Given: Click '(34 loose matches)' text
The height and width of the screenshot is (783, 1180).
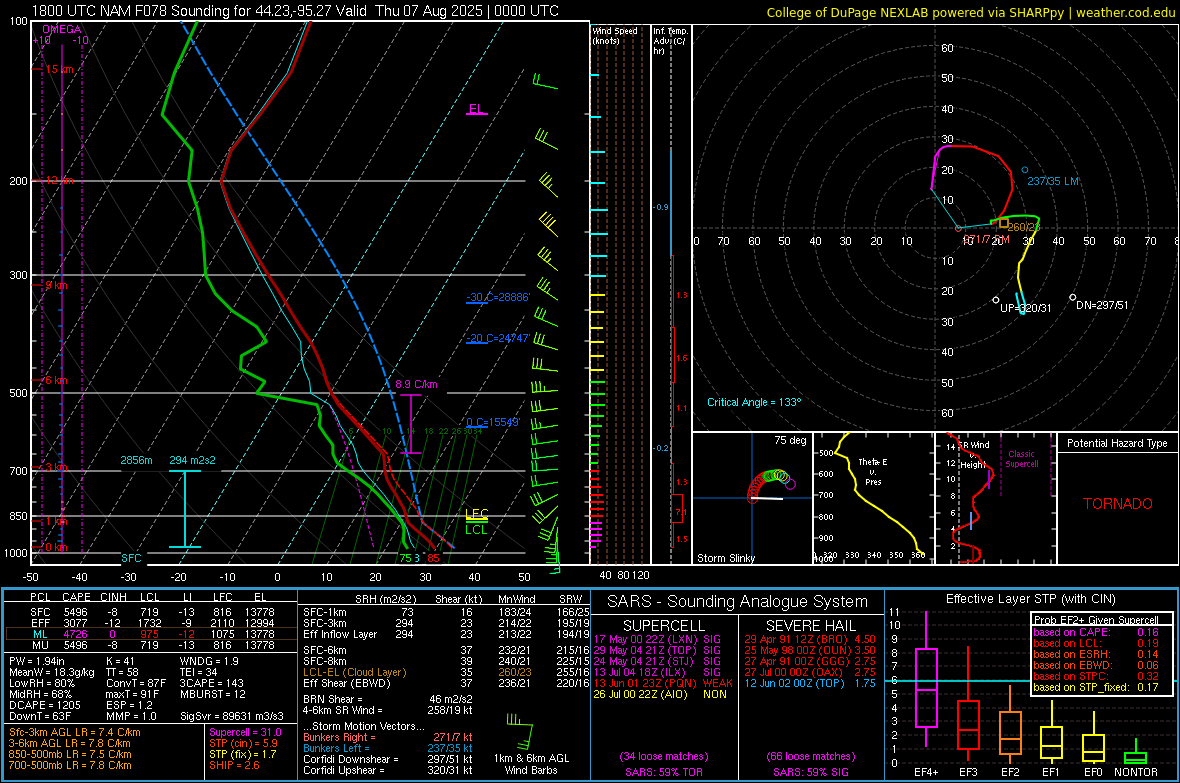Looking at the screenshot, I should (664, 756).
